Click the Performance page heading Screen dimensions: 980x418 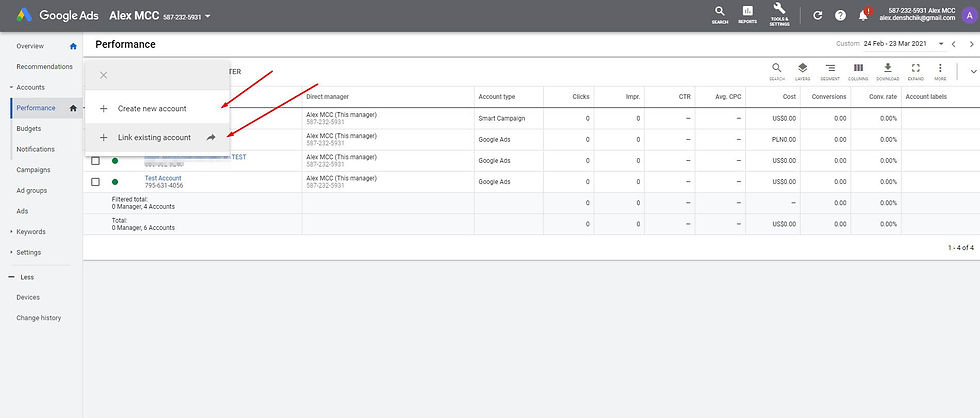pos(125,44)
